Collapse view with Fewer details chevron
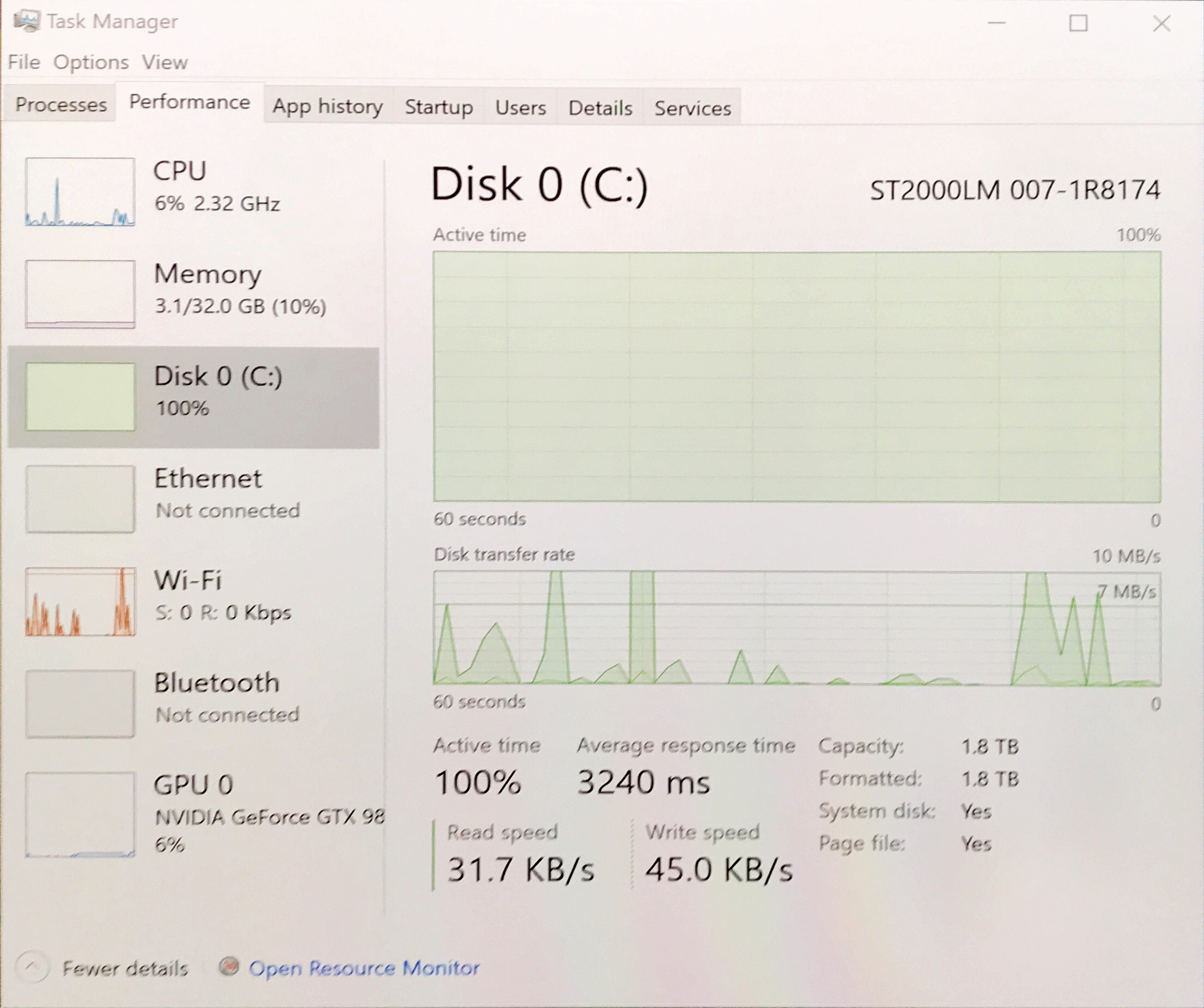 click(x=32, y=967)
